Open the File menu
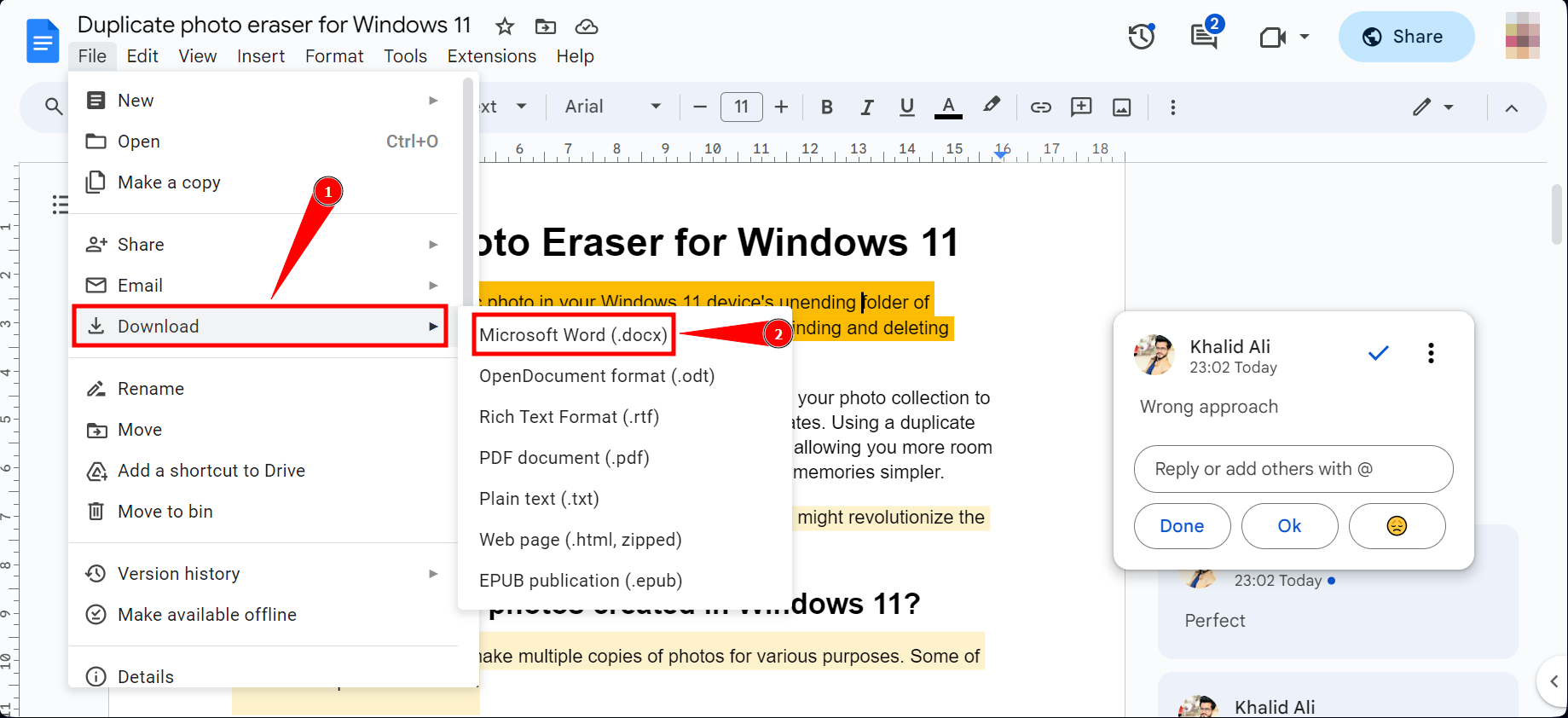The height and width of the screenshot is (718, 1568). point(92,56)
